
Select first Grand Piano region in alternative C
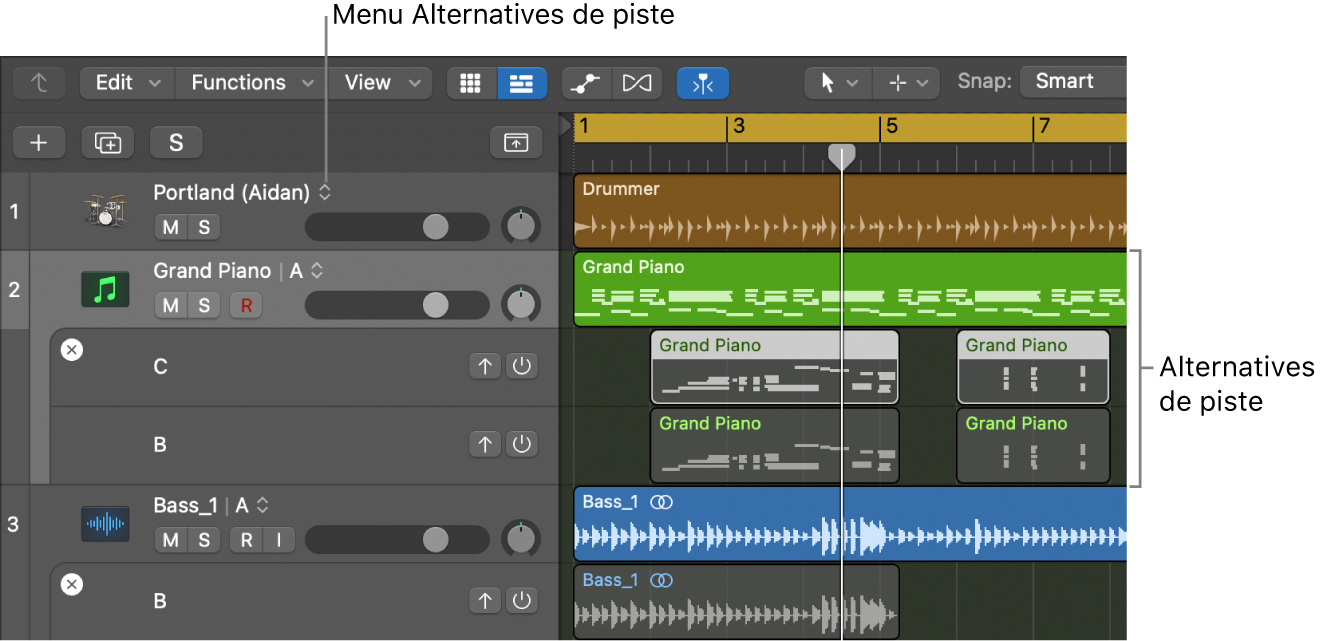click(775, 367)
